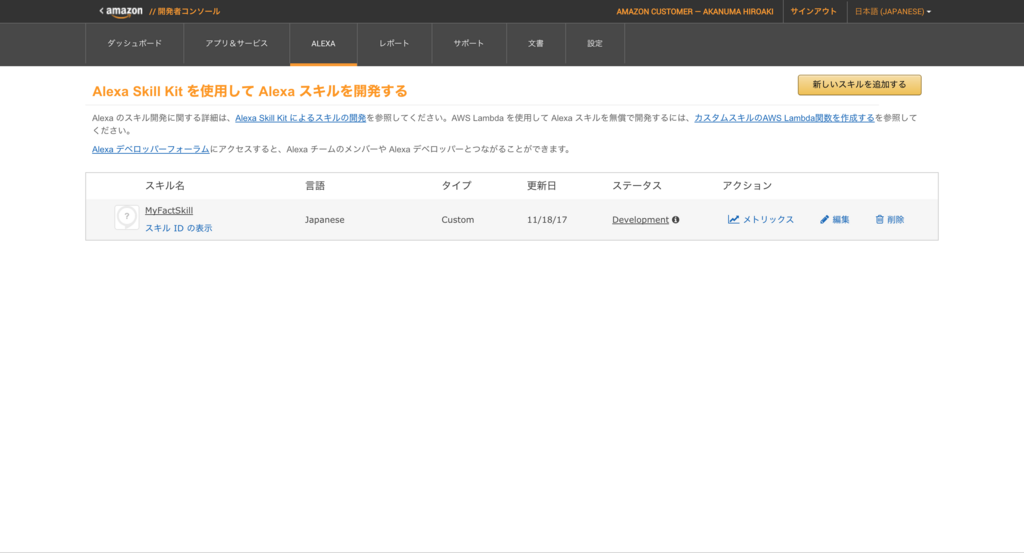The image size is (1024, 553).
Task: Open the 文書 tab
Action: click(x=536, y=44)
